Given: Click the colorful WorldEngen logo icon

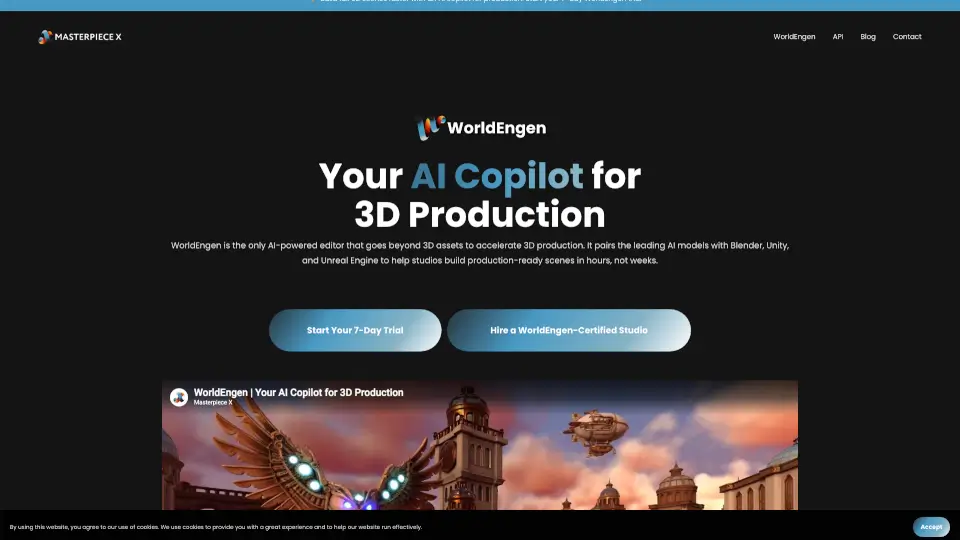Looking at the screenshot, I should coord(430,128).
